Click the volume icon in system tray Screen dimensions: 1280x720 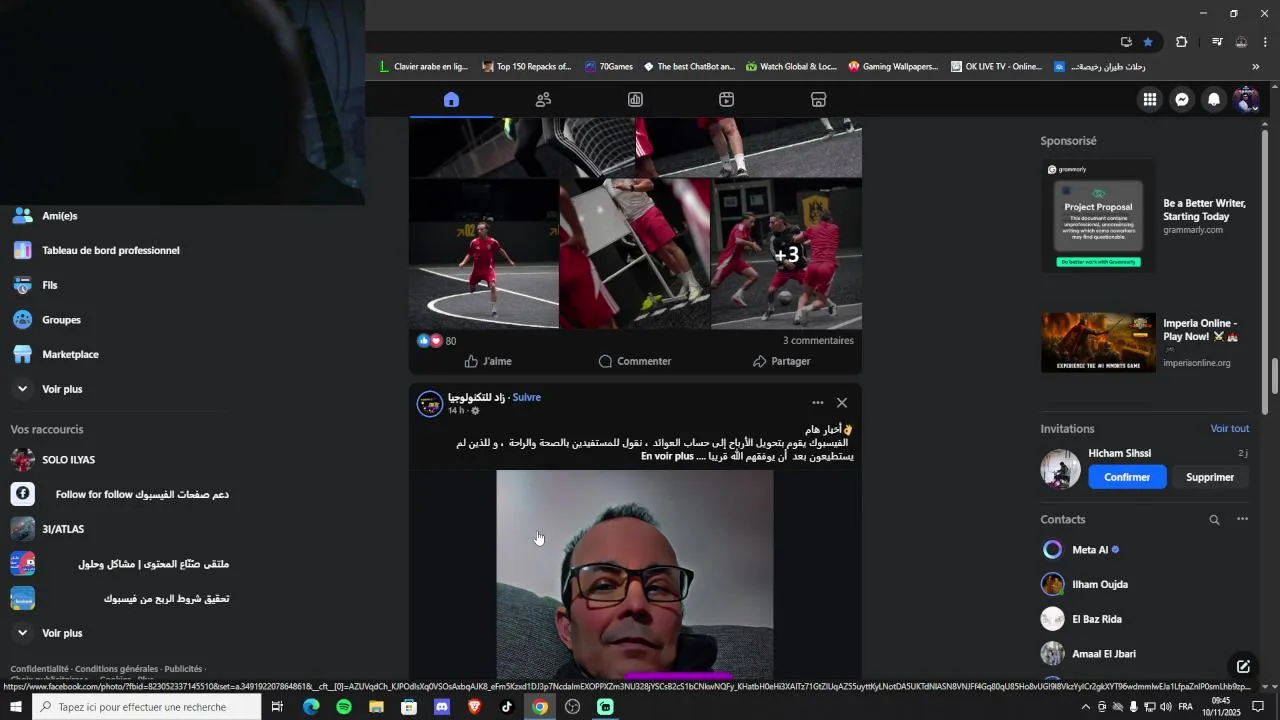(1165, 707)
